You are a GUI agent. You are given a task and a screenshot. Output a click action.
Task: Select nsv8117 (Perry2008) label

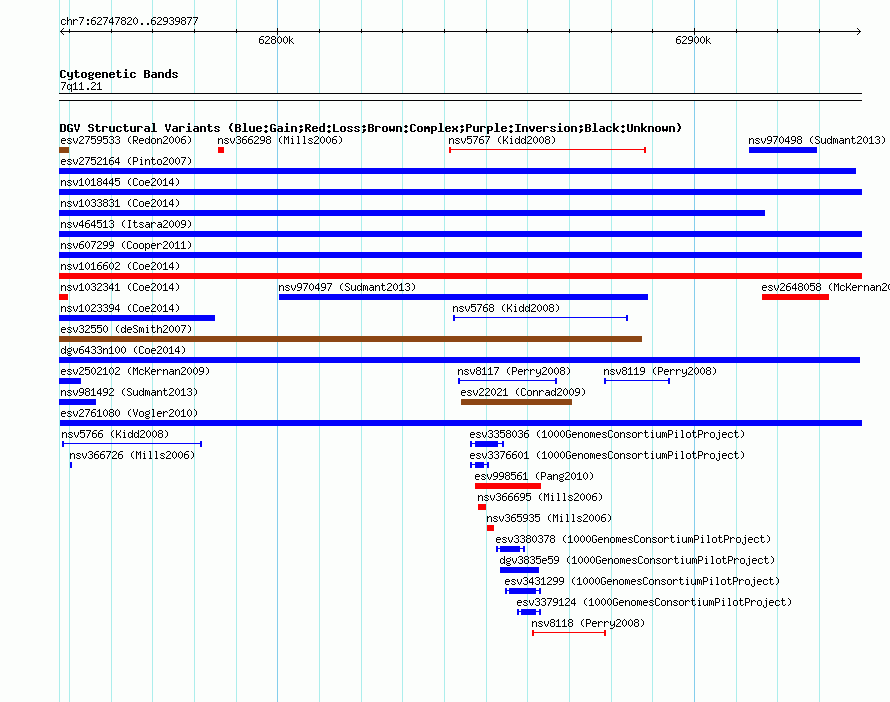tap(514, 371)
